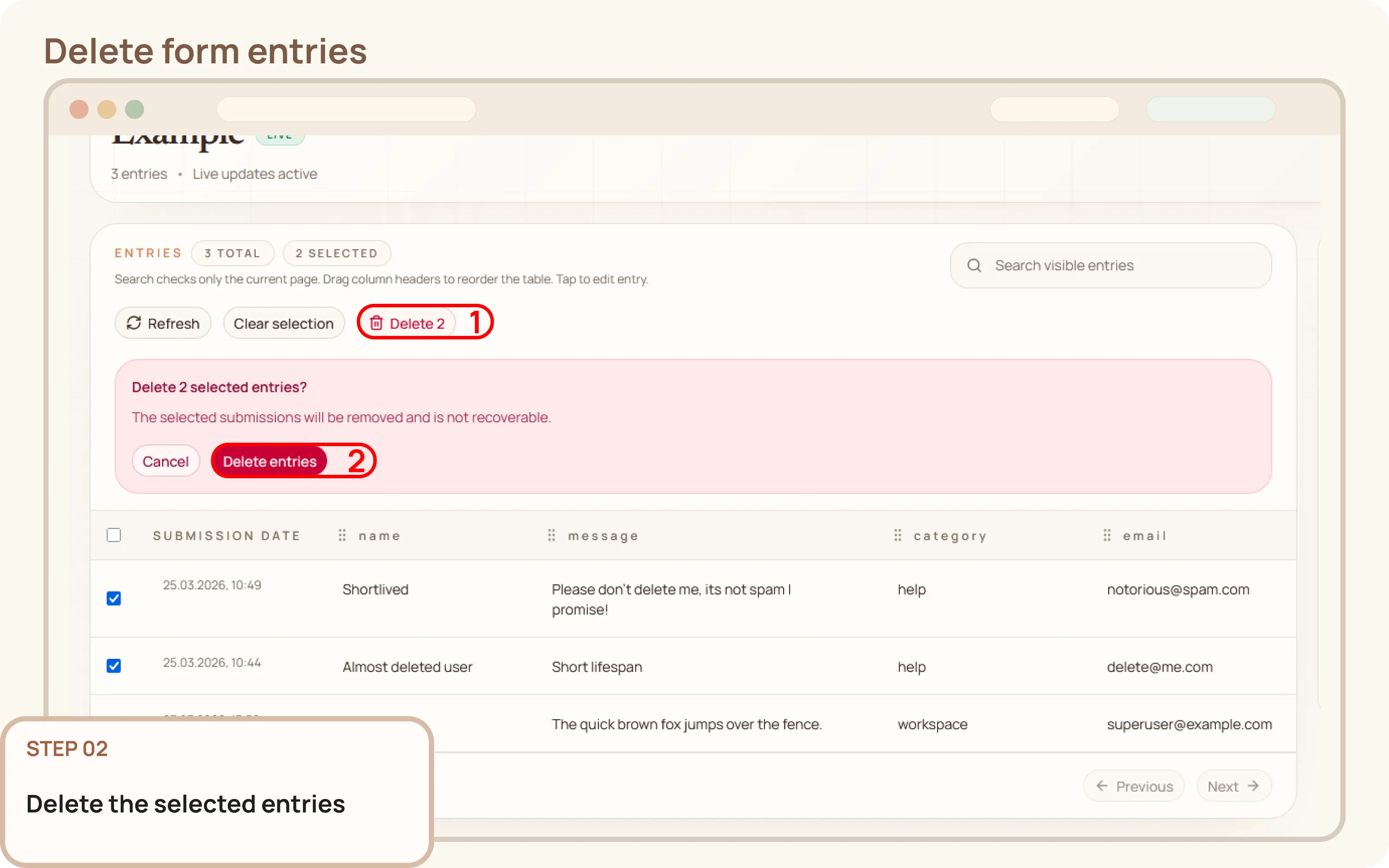Select the SUBMISSION DATE column header
The image size is (1389, 868).
click(x=226, y=535)
